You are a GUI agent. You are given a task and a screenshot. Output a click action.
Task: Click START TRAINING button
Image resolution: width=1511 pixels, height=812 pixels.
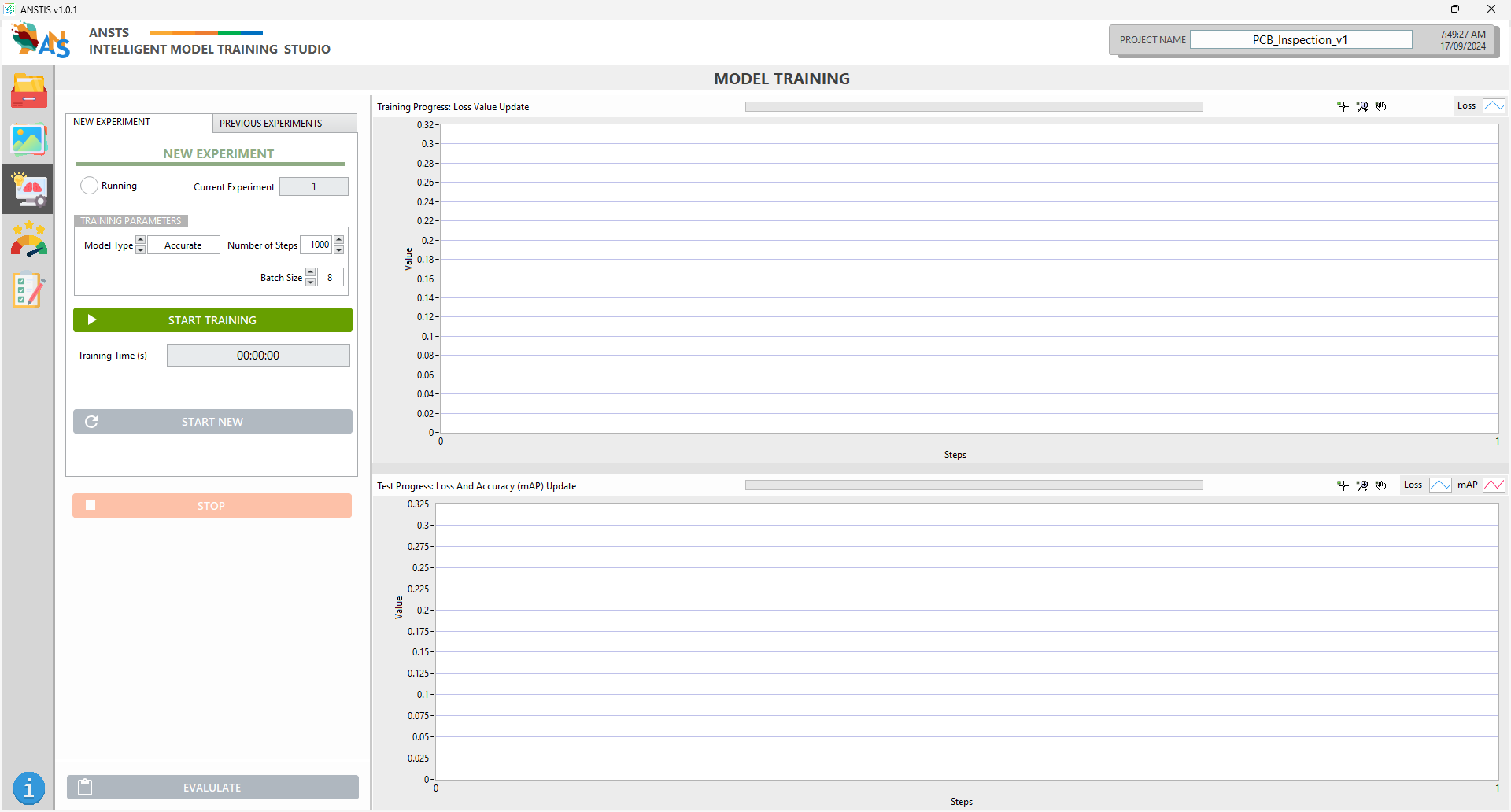[x=212, y=320]
